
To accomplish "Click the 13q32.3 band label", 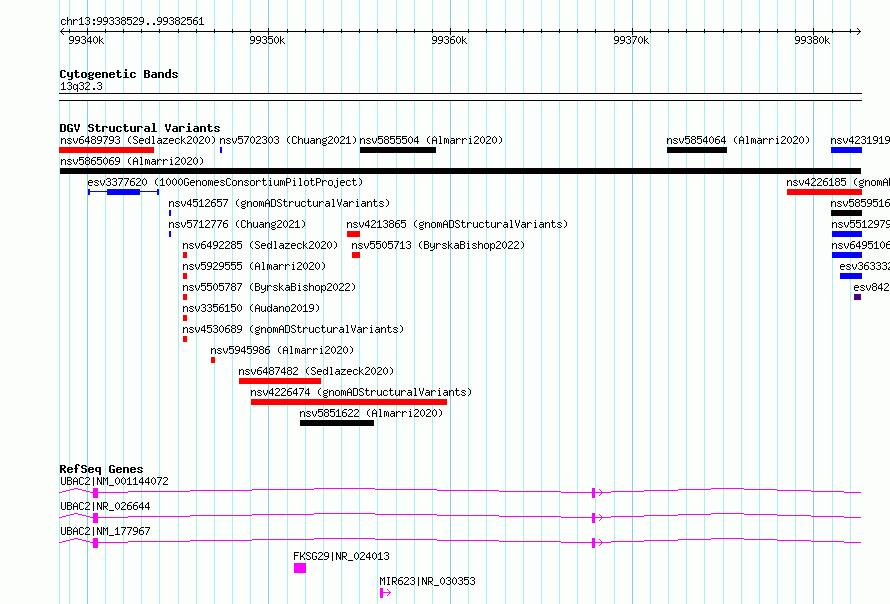I will [81, 86].
